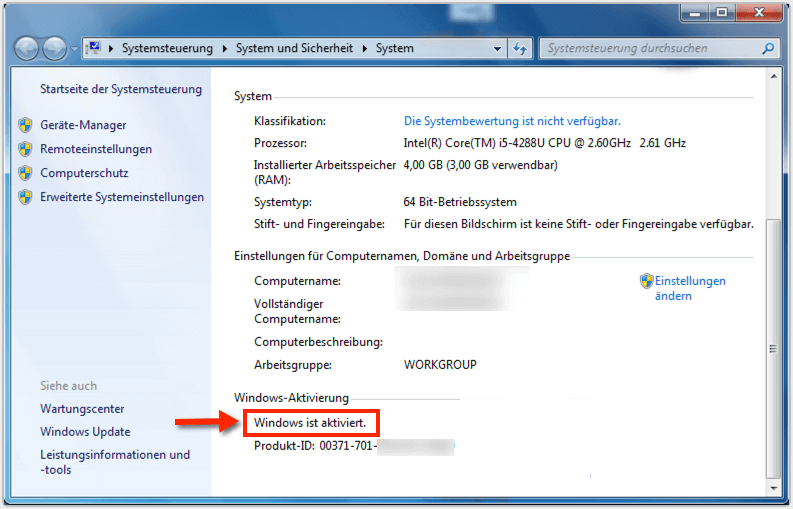Select System und Sicherheit breadcrumb

pyautogui.click(x=294, y=48)
